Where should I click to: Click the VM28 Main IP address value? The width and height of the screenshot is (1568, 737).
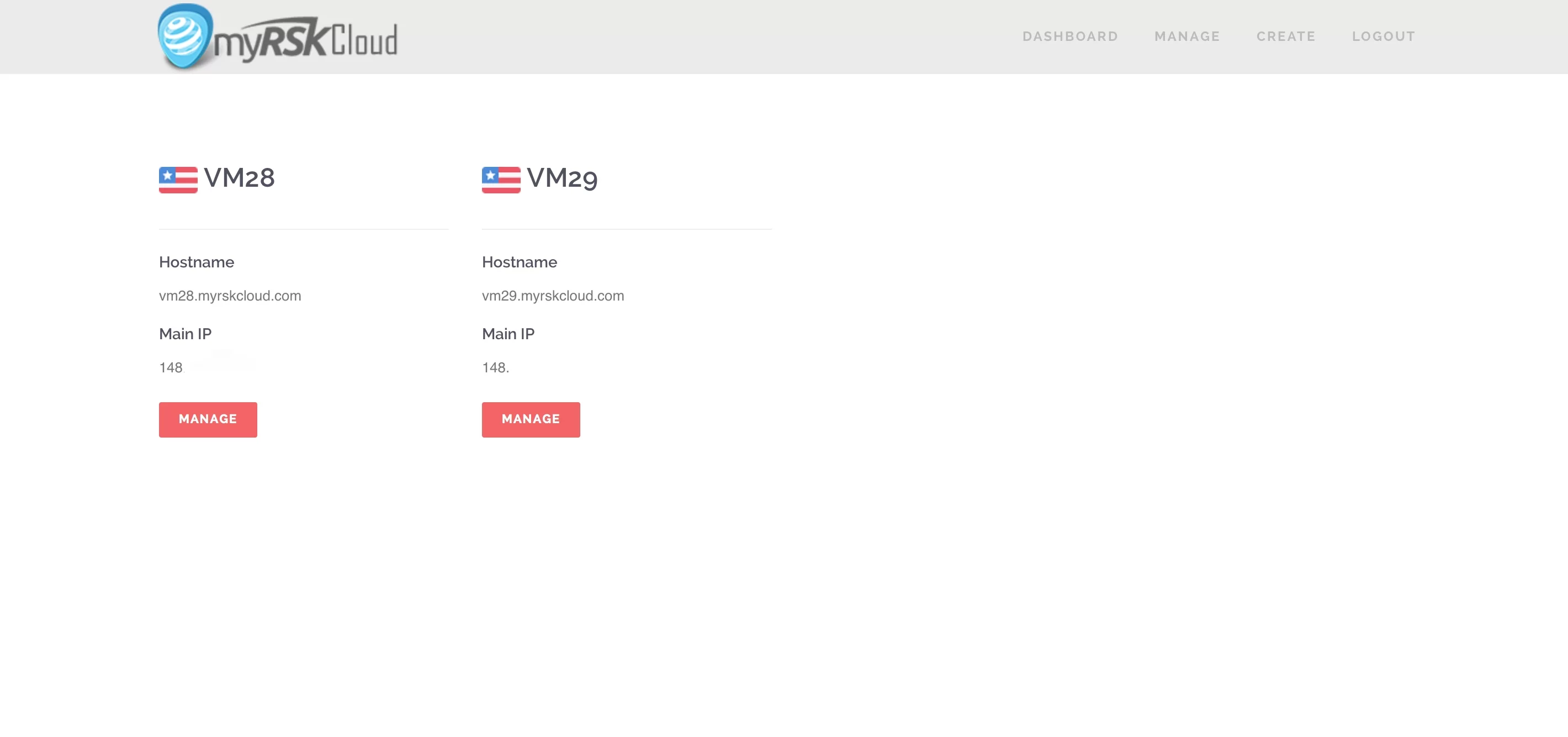click(171, 367)
